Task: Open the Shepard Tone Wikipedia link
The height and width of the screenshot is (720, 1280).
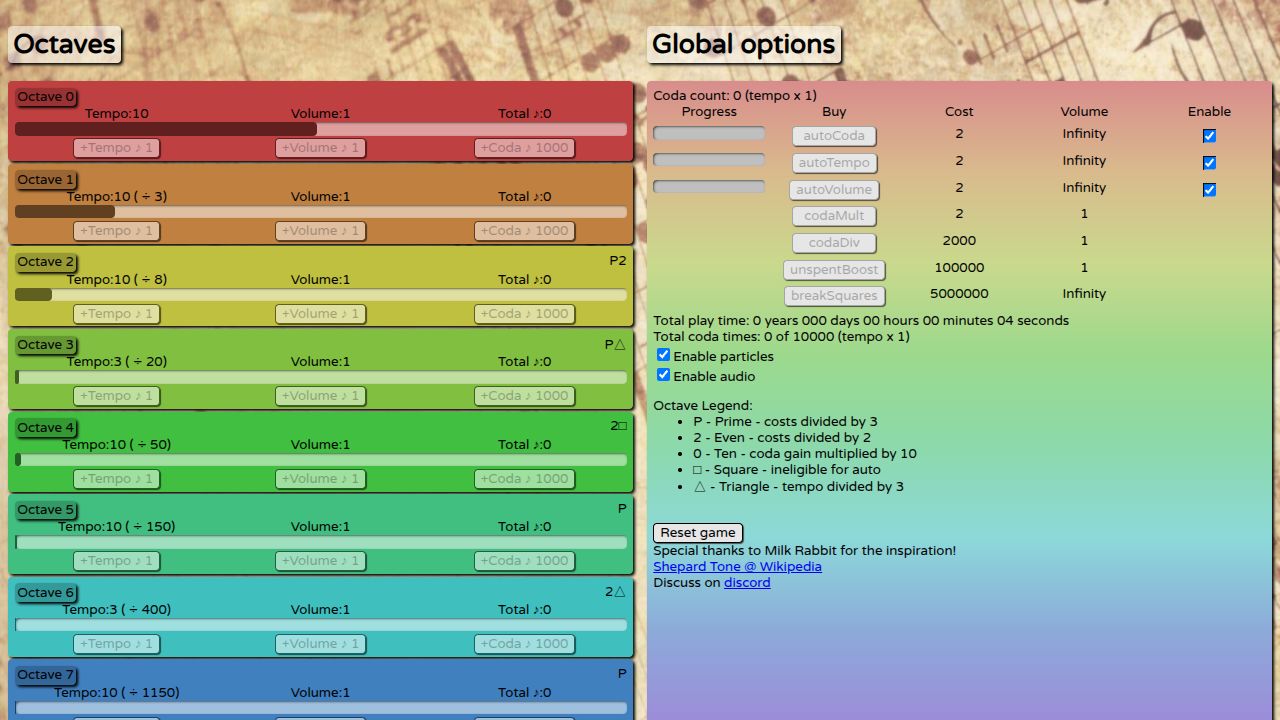Action: [737, 567]
